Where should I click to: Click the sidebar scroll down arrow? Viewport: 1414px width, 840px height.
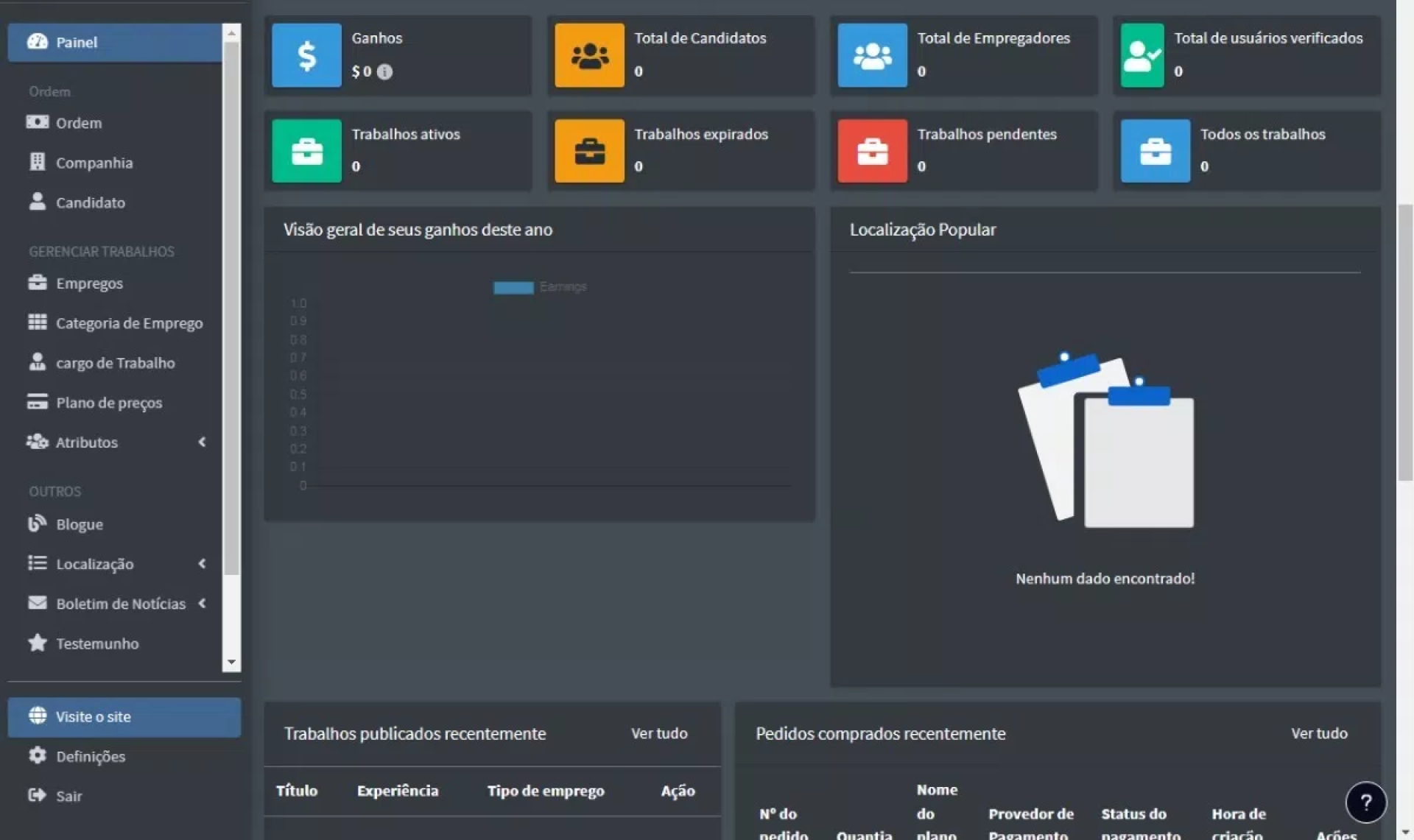coord(231,662)
